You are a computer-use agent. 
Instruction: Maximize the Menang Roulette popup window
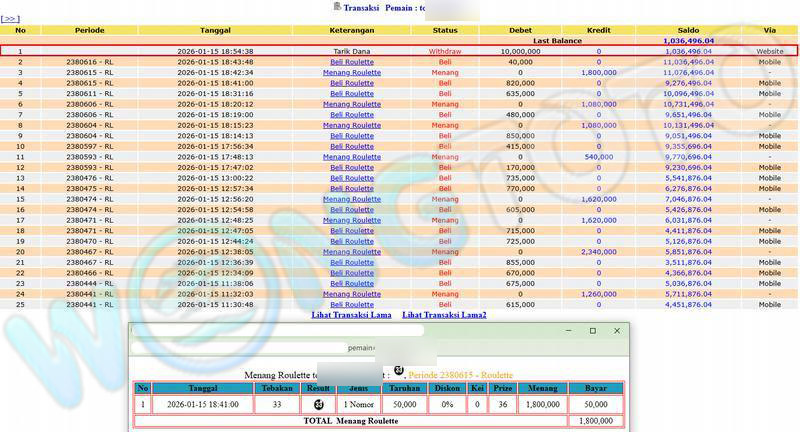[591, 331]
